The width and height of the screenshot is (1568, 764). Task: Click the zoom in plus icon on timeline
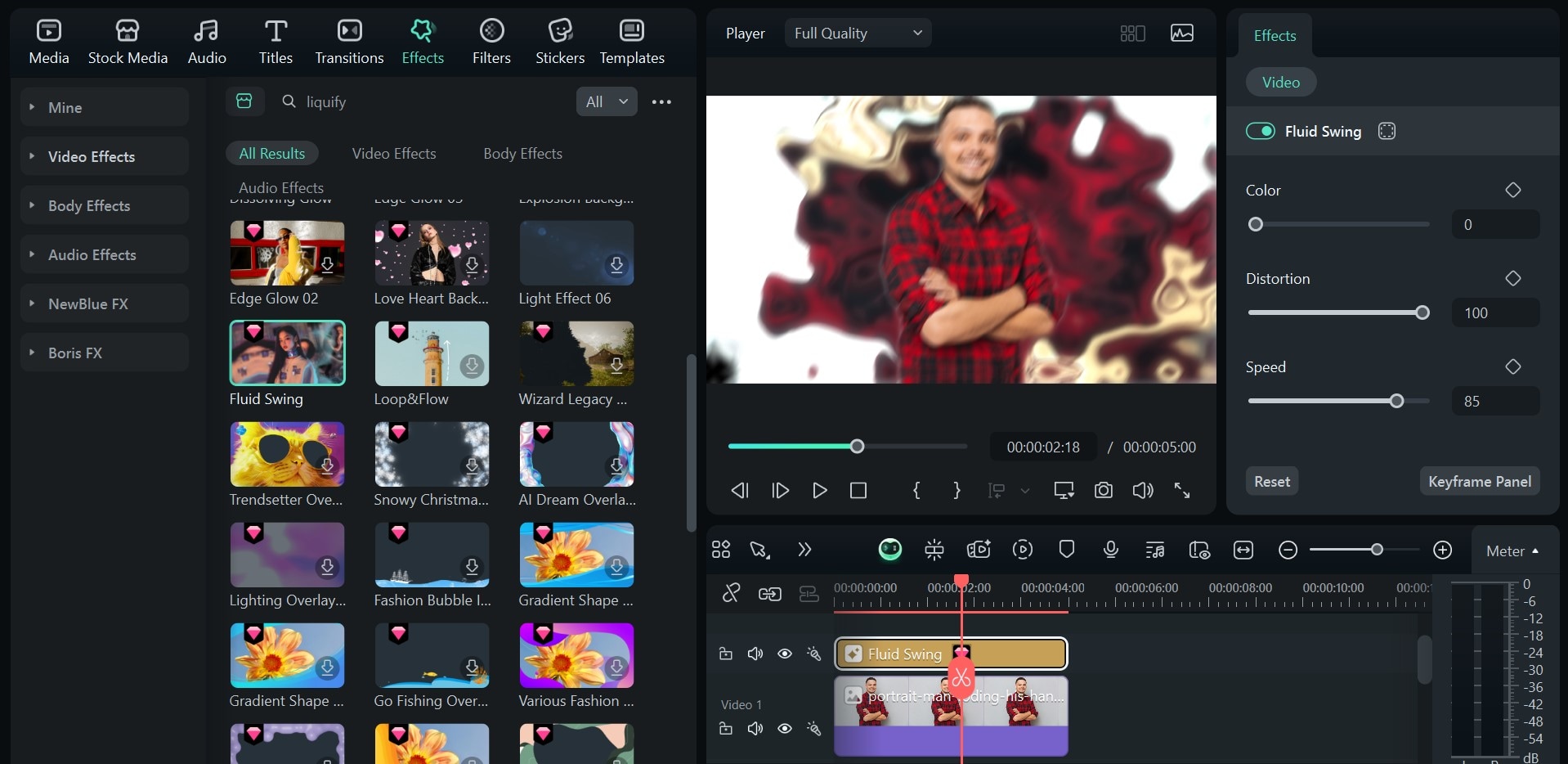pyautogui.click(x=1442, y=550)
